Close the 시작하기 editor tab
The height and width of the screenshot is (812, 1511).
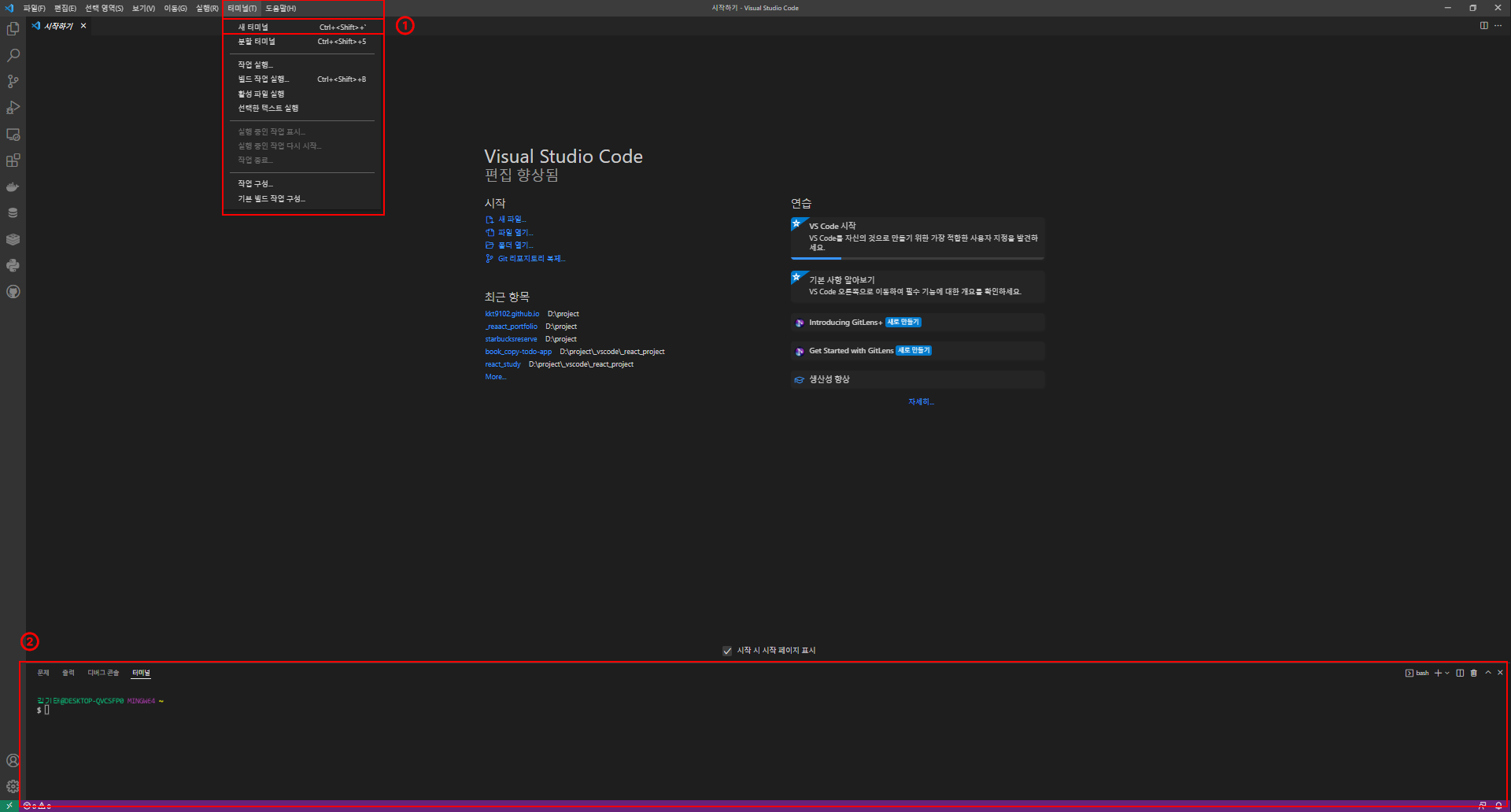[83, 26]
